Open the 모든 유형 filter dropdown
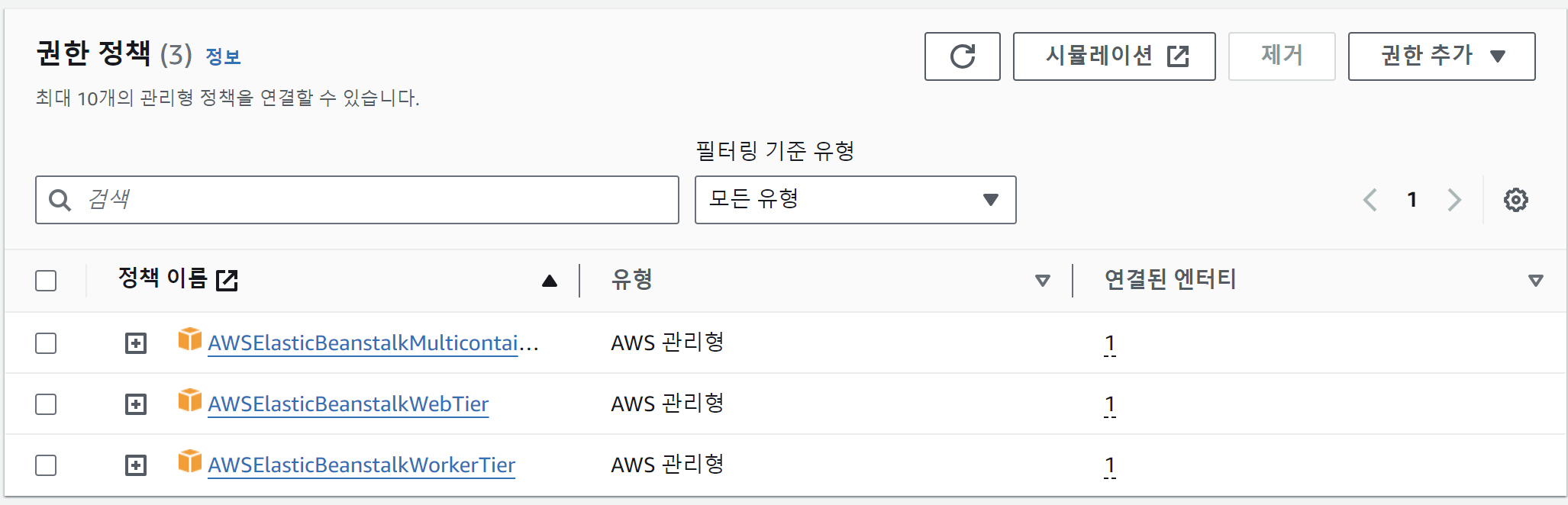This screenshot has width=1568, height=505. (855, 200)
